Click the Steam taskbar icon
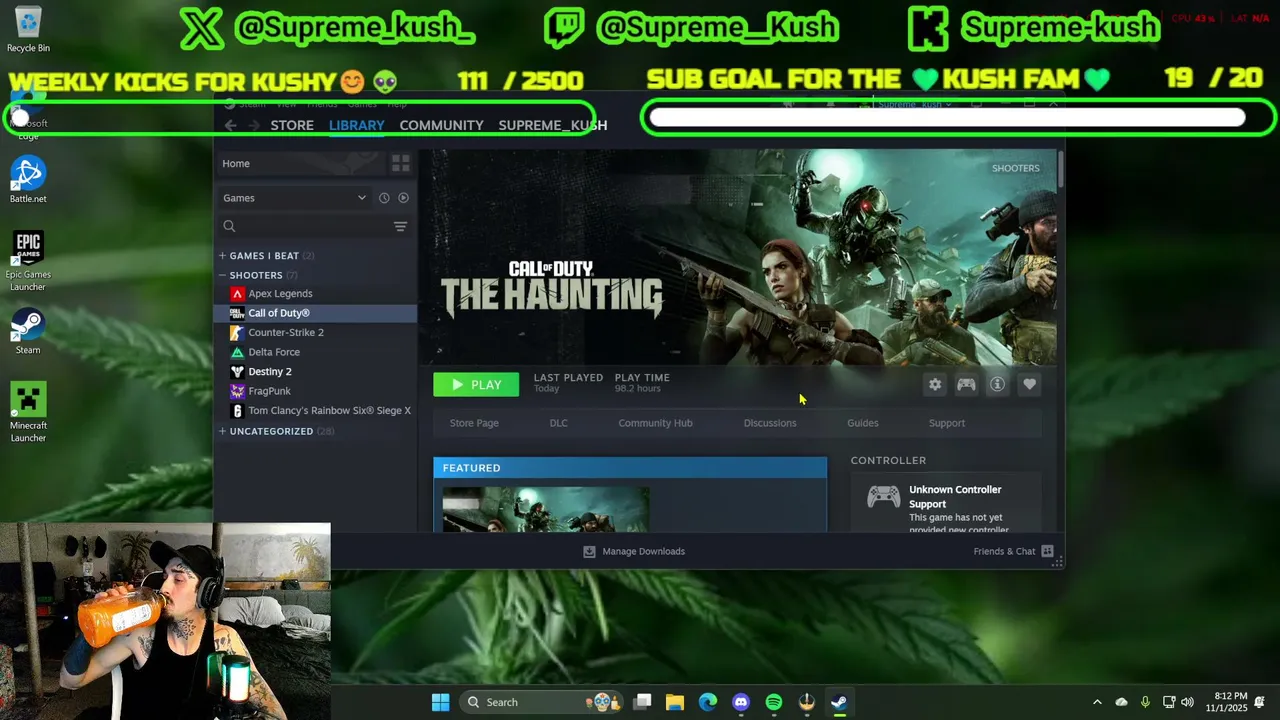 click(x=839, y=702)
